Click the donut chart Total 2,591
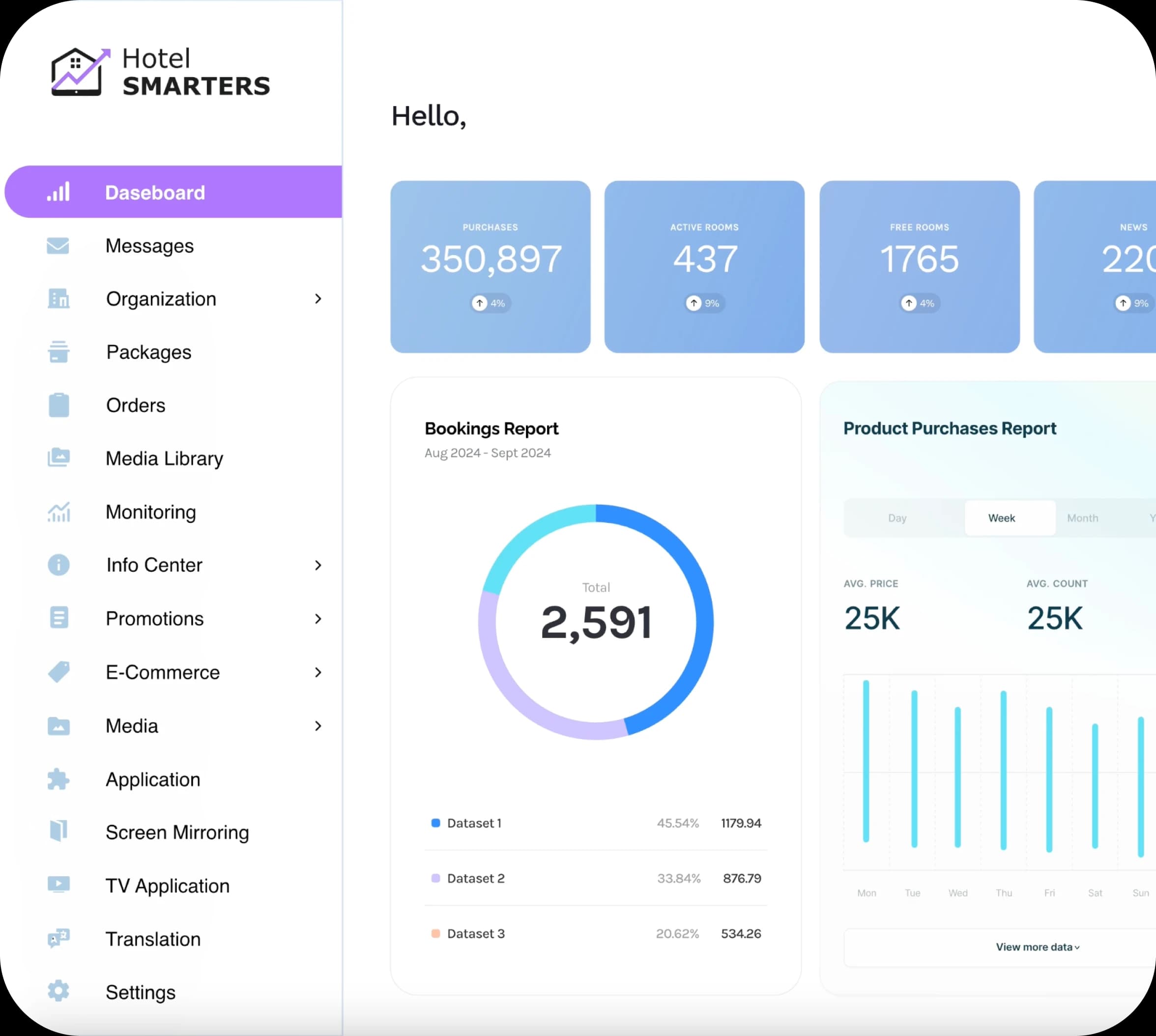The height and width of the screenshot is (1036, 1156). click(596, 622)
